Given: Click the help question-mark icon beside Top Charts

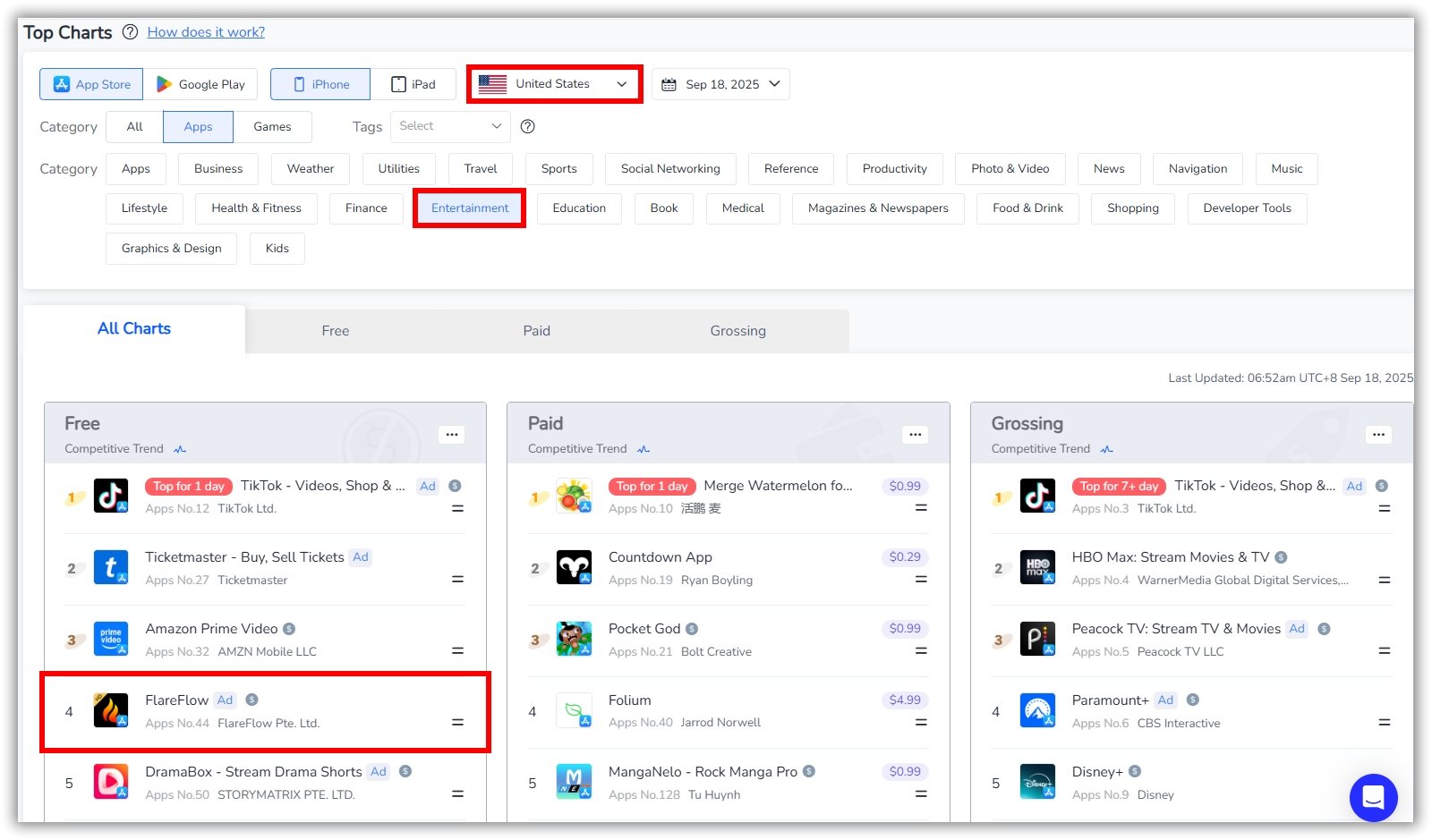Looking at the screenshot, I should click(130, 32).
